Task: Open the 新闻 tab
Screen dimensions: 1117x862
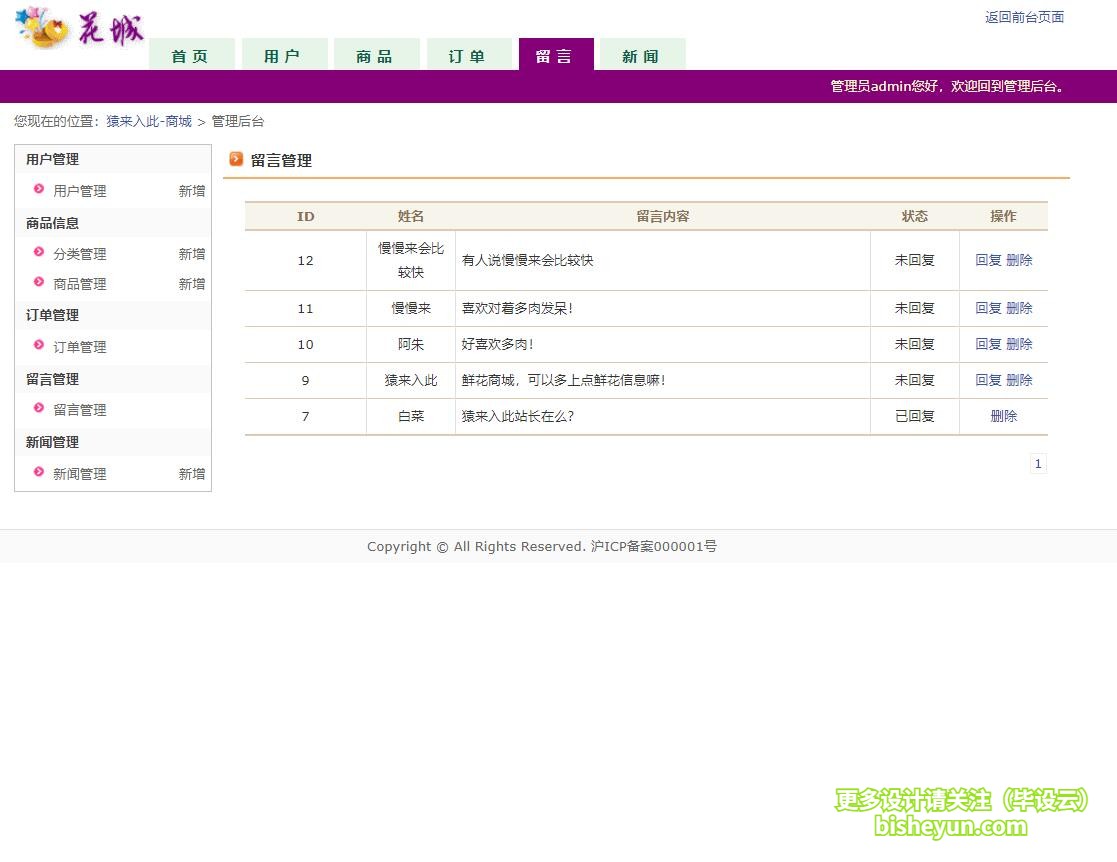Action: pyautogui.click(x=640, y=55)
